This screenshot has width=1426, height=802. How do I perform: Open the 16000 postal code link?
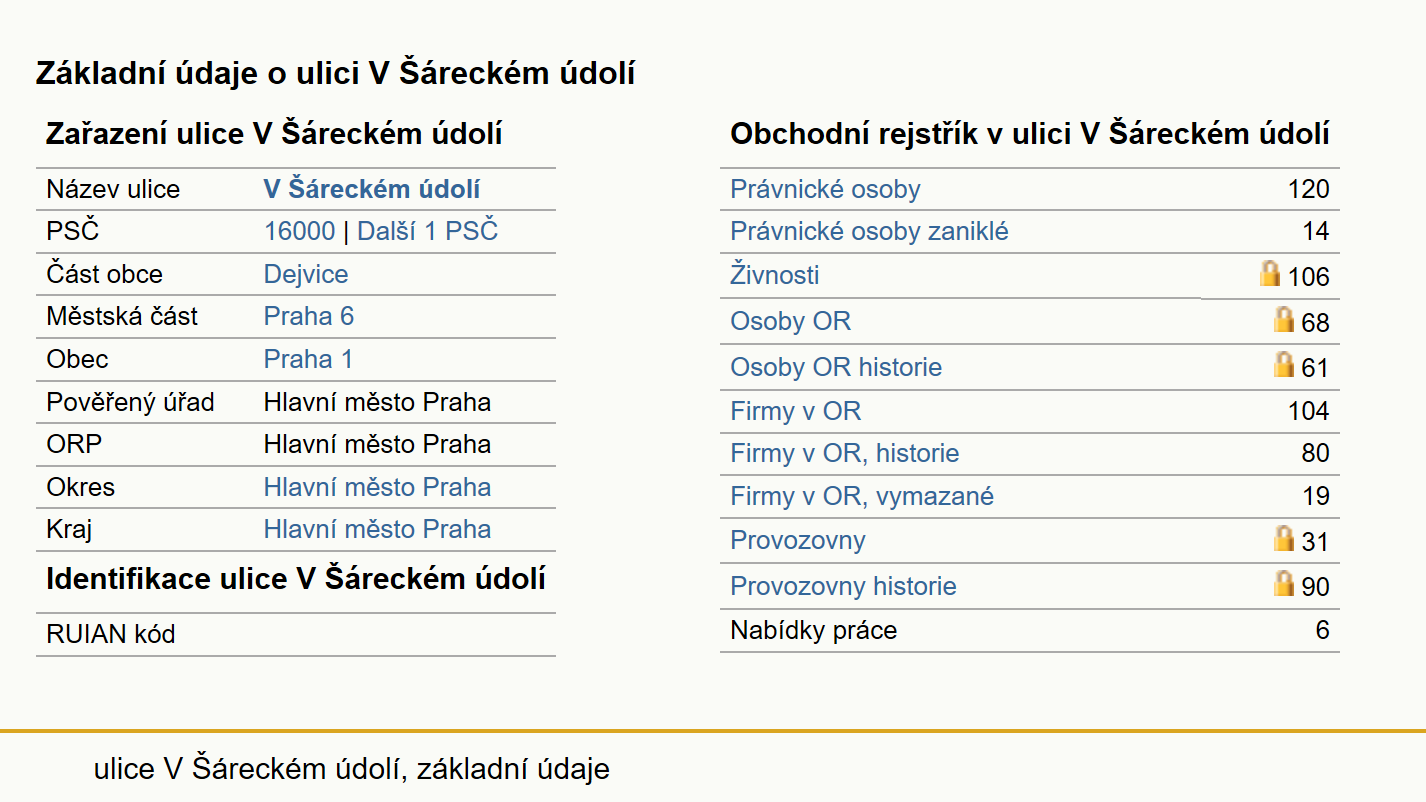299,232
